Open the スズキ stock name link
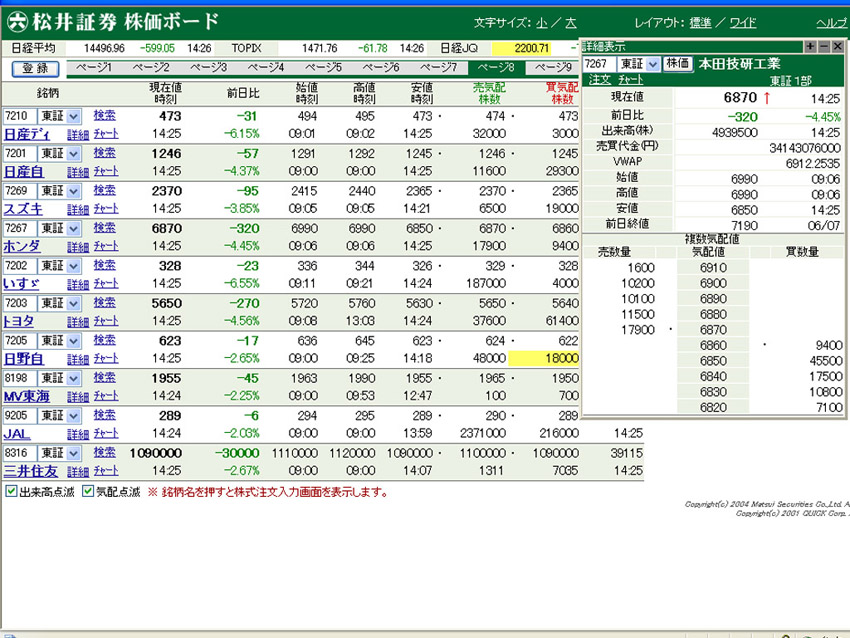 tap(23, 209)
